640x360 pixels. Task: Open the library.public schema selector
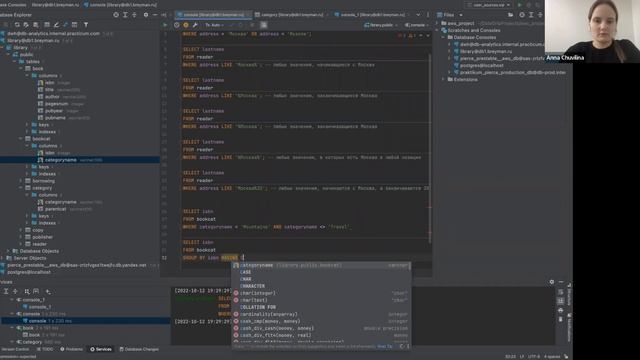coord(380,25)
